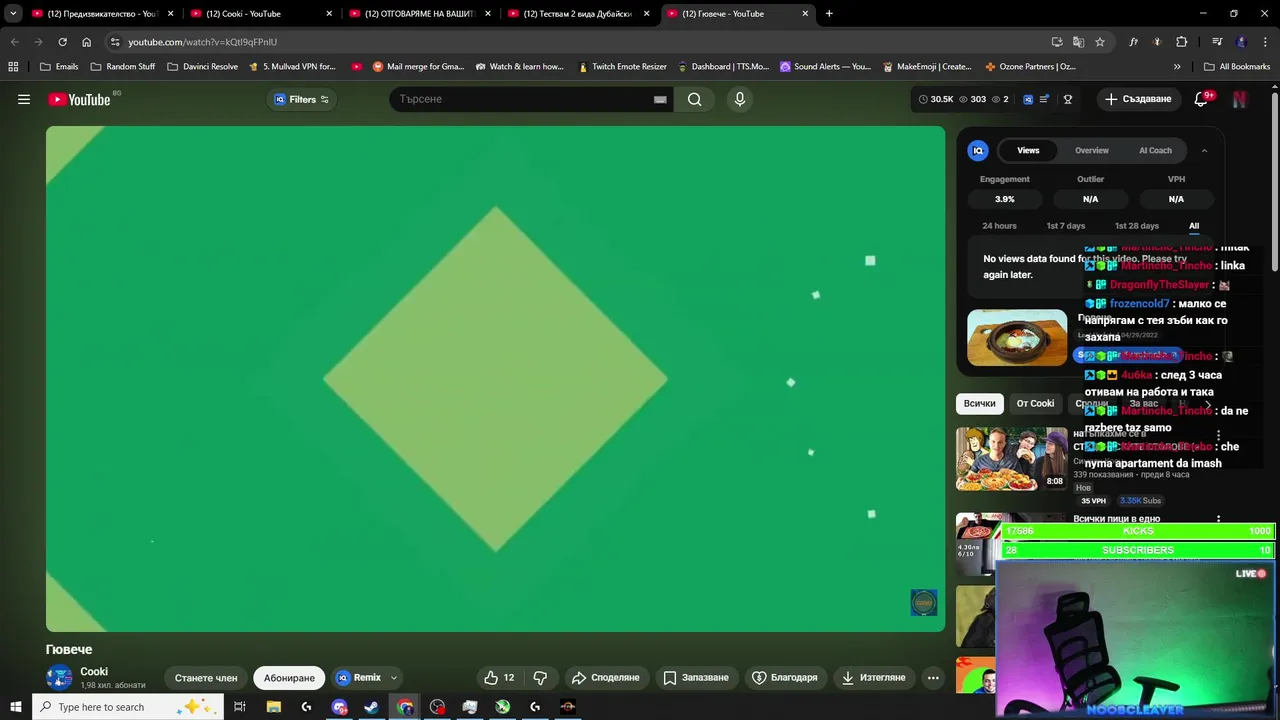Open the Davinci Resolve bookmark folder

[x=203, y=67]
